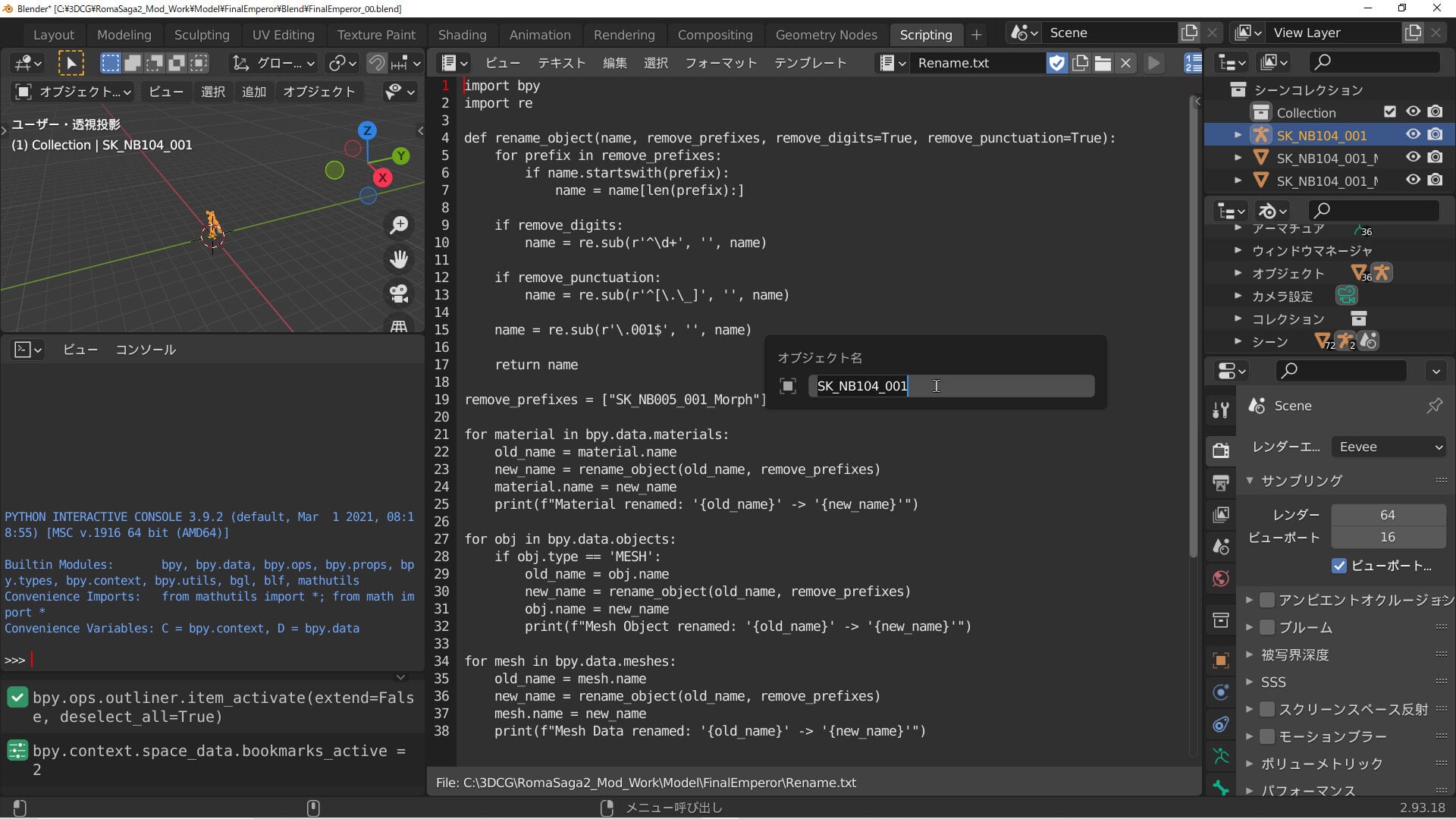
Task: Click the viewport zoom magnifier icon
Action: tap(399, 225)
